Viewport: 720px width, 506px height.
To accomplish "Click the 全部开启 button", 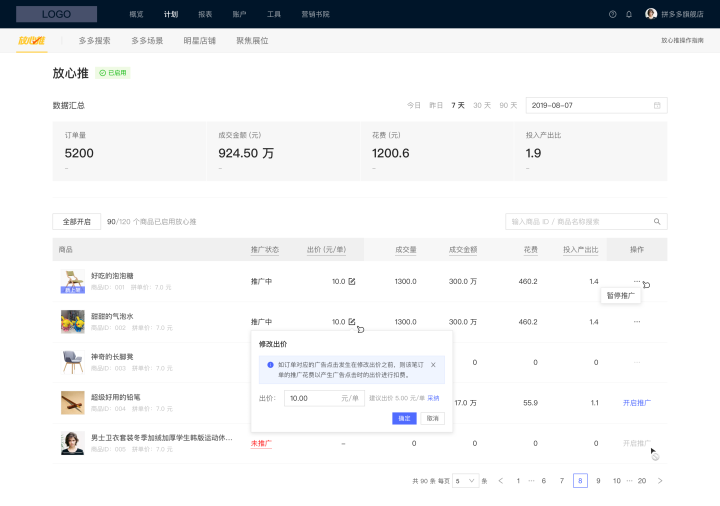I will [76, 221].
